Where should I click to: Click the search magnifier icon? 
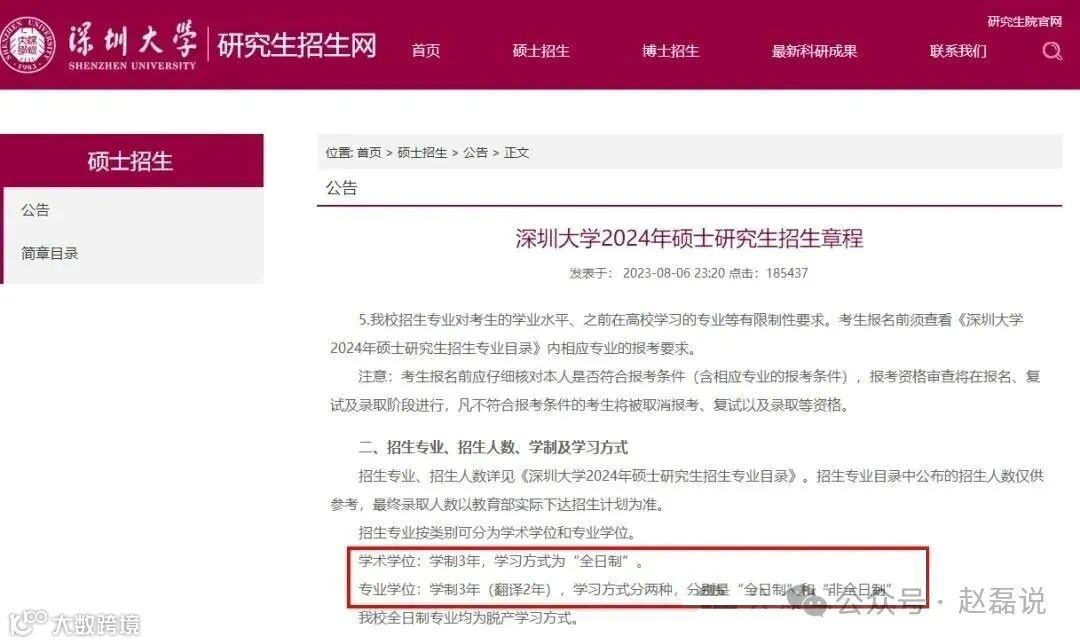pyautogui.click(x=1052, y=51)
